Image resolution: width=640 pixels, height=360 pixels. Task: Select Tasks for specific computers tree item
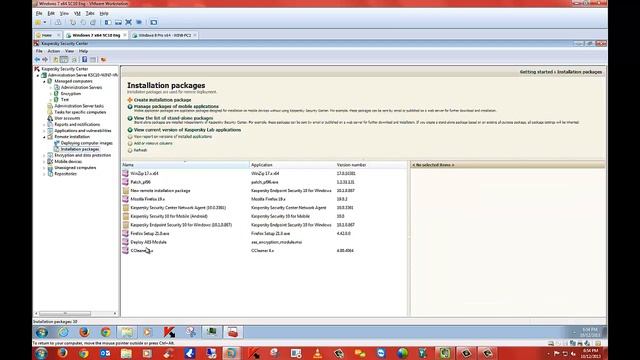pyautogui.click(x=80, y=112)
